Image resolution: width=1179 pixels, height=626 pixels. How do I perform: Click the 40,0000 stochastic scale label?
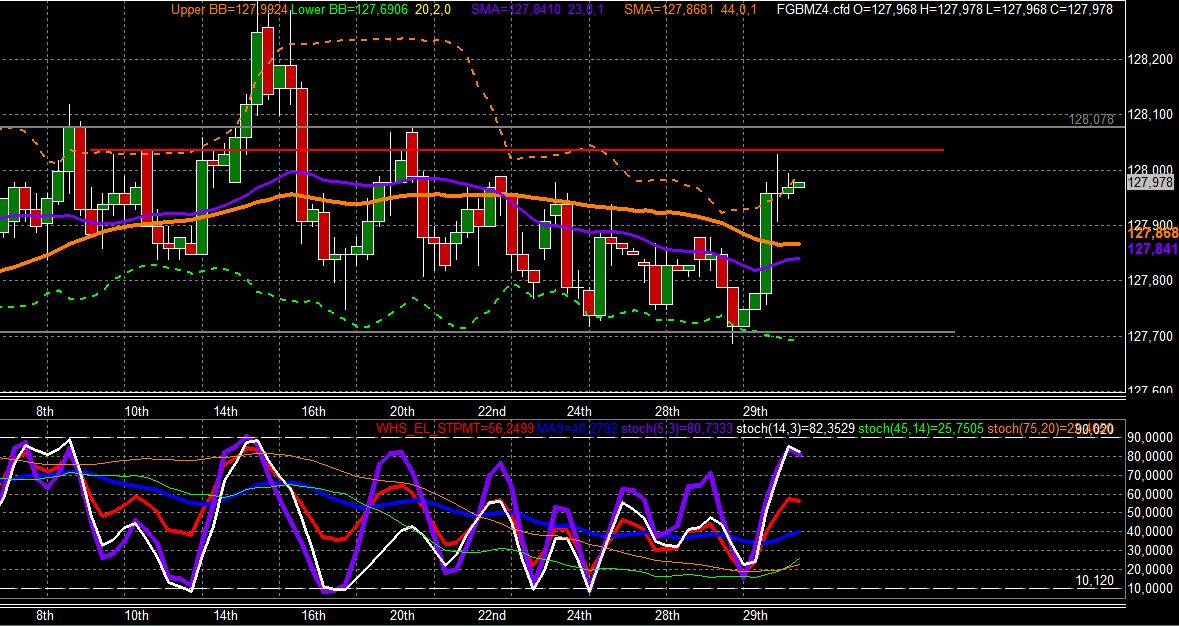1151,531
